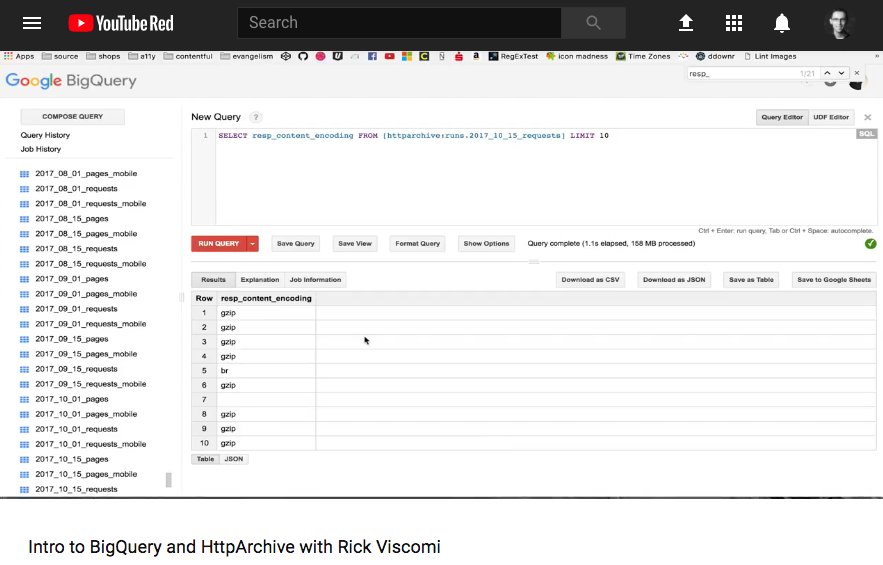Screen dimensions: 883x565
Task: Click the find-in-page text field
Action: [x=741, y=73]
